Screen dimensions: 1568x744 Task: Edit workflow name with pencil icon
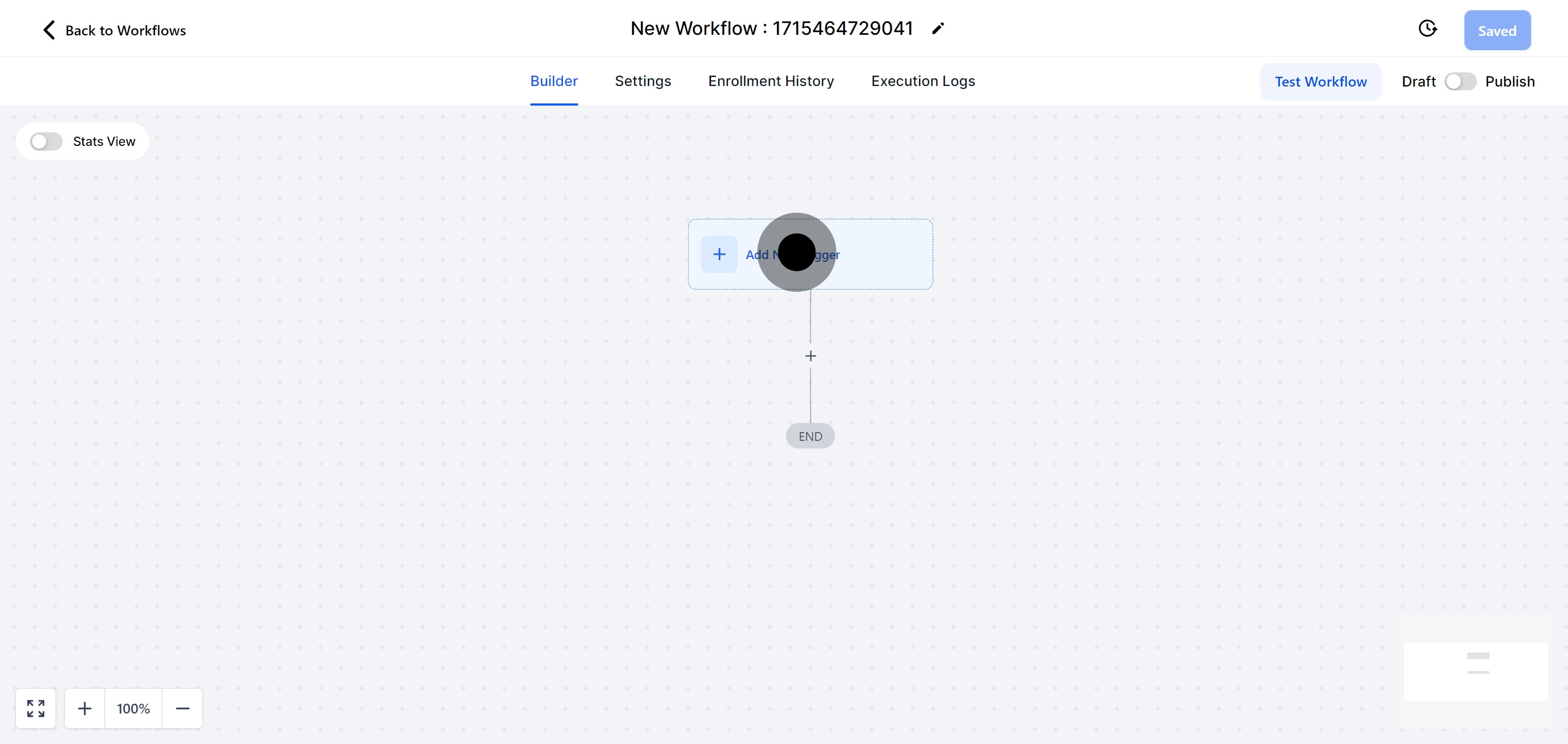pyautogui.click(x=938, y=29)
